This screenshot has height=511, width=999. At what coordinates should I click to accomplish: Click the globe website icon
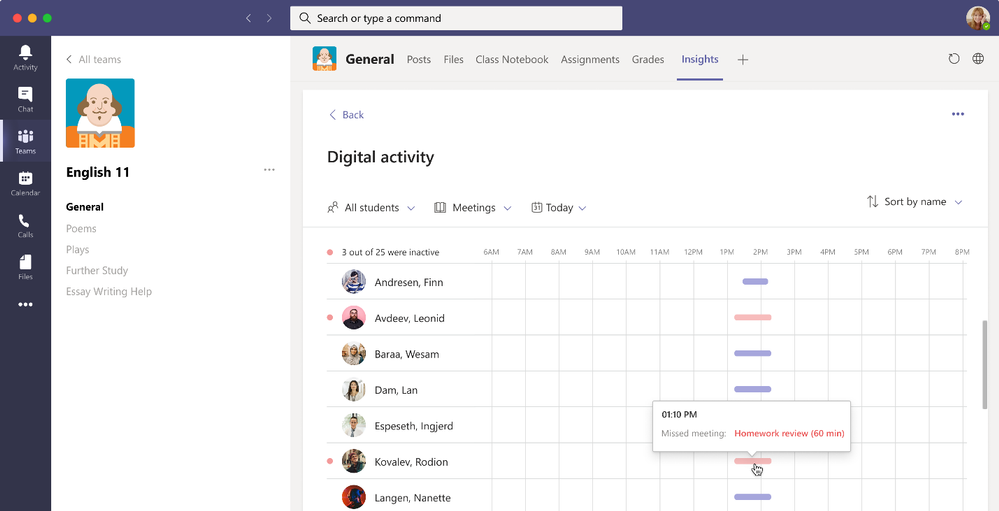(978, 60)
